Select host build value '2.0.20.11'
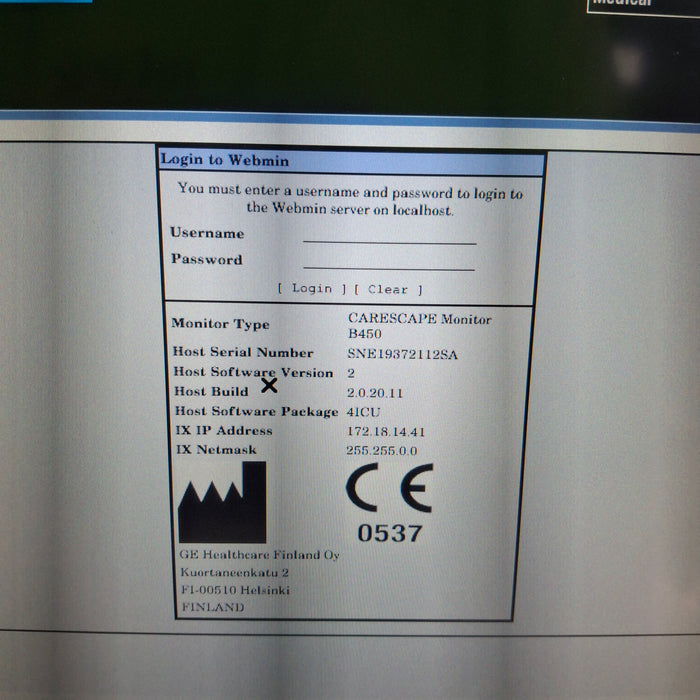This screenshot has width=700, height=700. tap(375, 393)
